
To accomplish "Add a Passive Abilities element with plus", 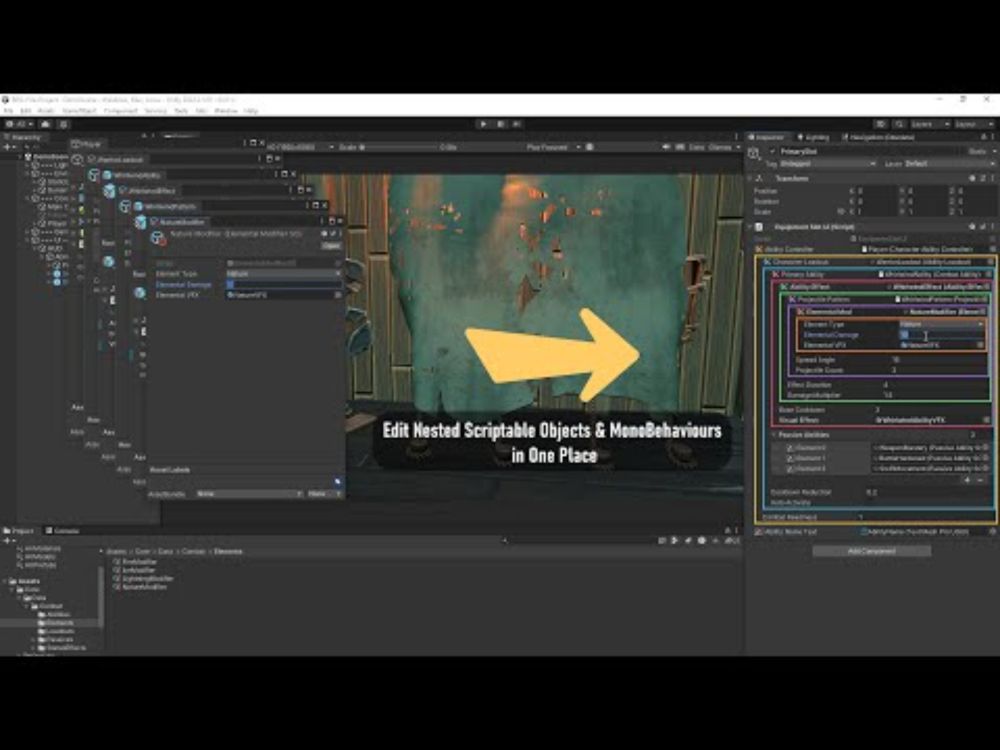I will click(x=967, y=480).
